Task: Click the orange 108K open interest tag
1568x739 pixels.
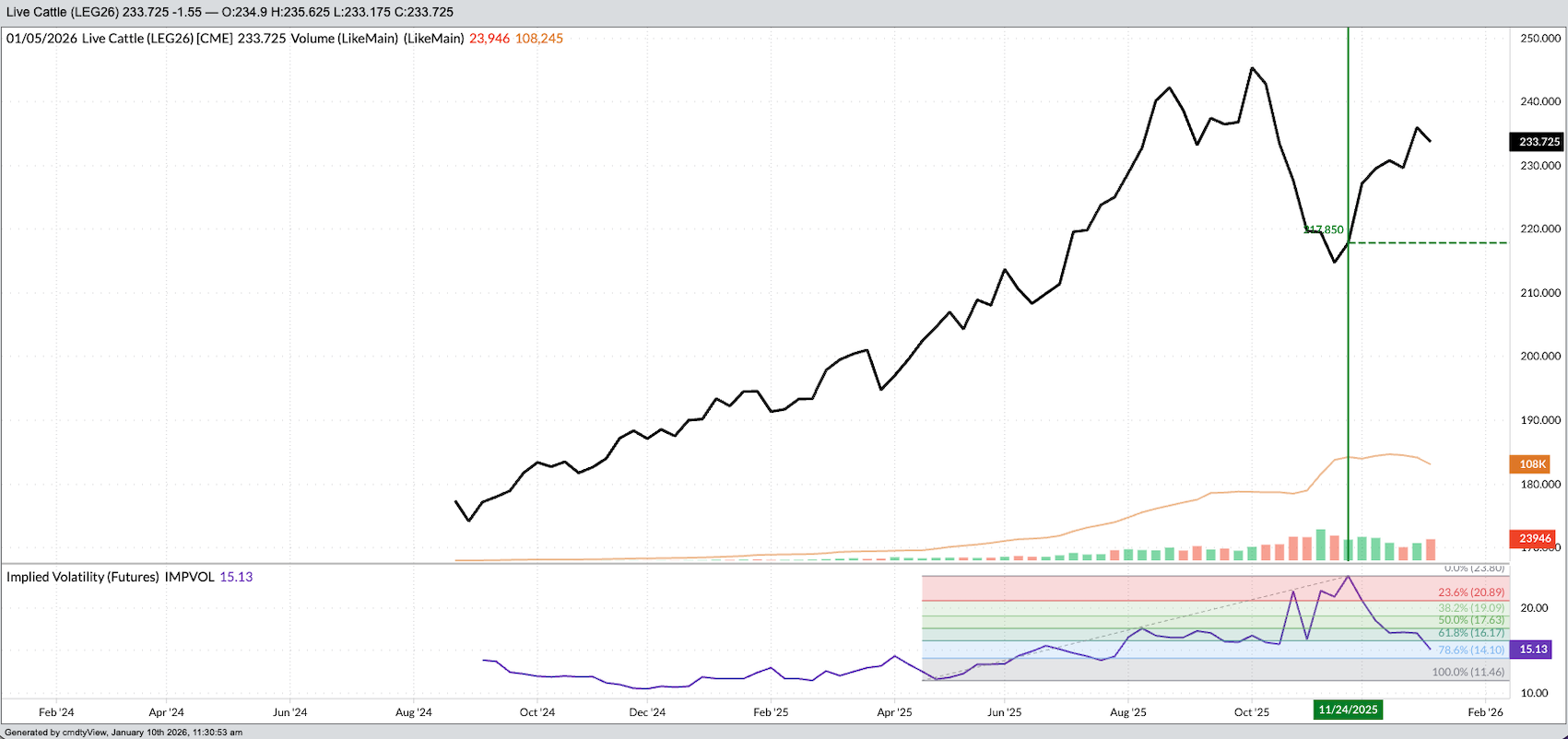Action: (1532, 464)
